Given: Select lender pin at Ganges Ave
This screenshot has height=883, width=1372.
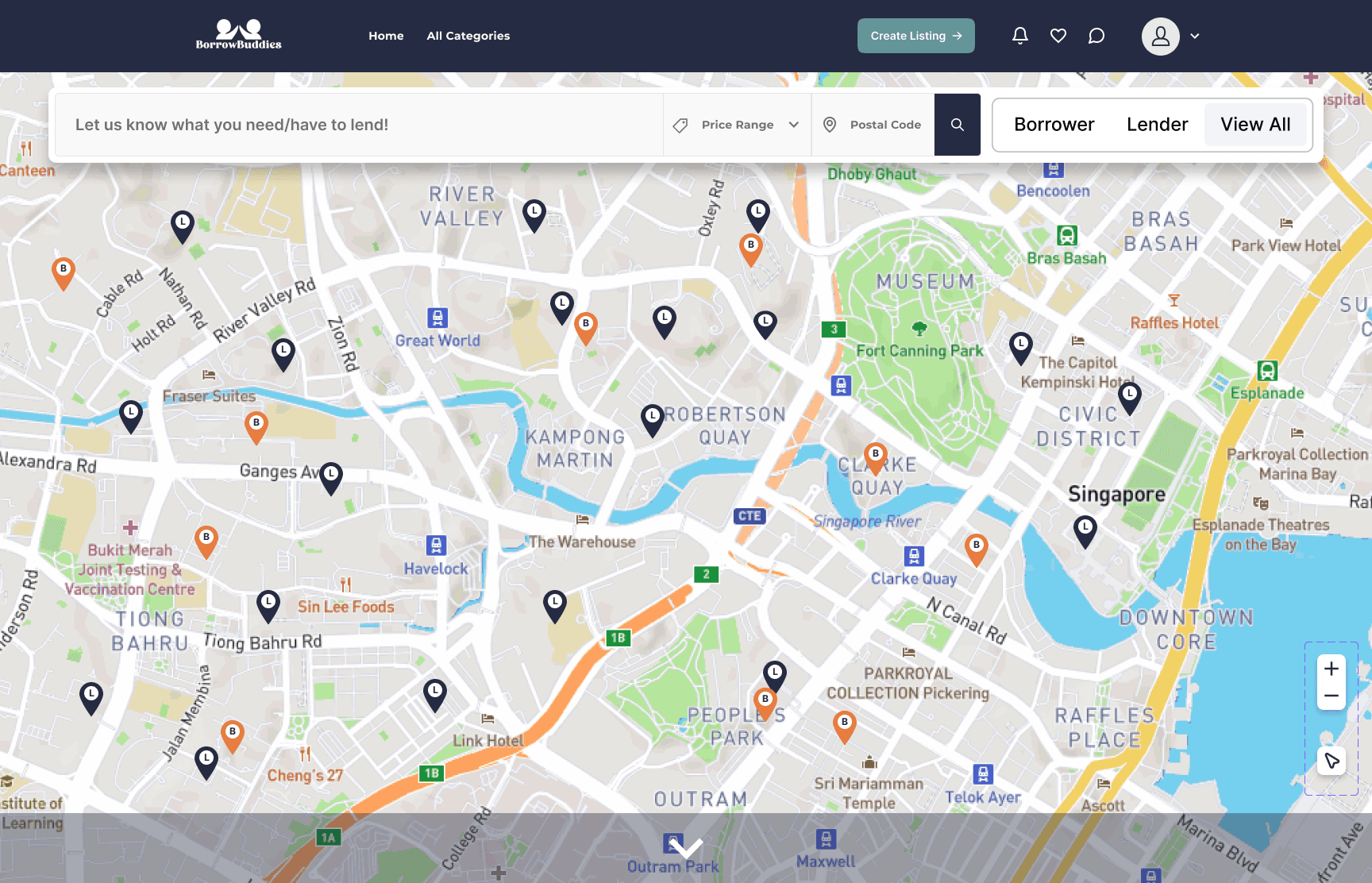Looking at the screenshot, I should [331, 479].
